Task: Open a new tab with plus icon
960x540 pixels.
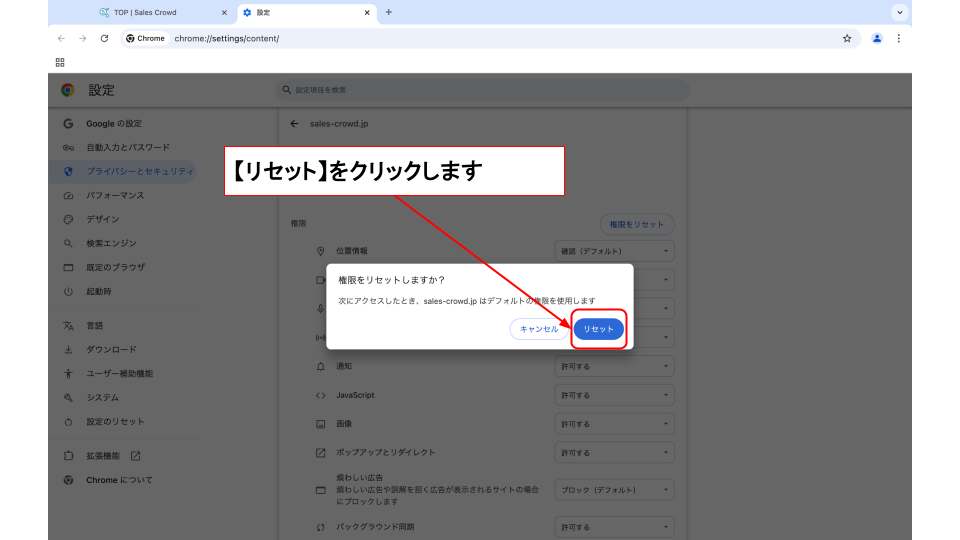Action: click(x=388, y=12)
